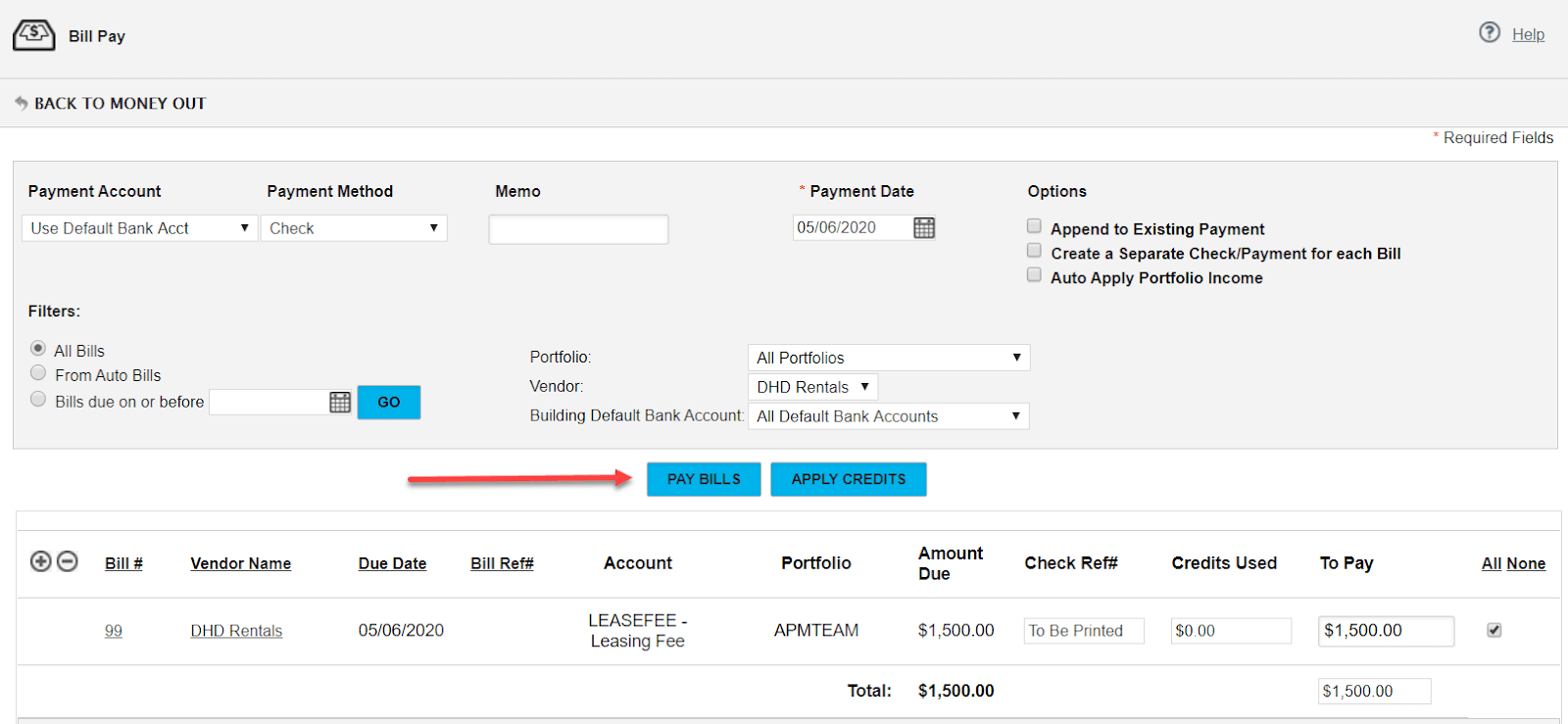Select All bills link
The image size is (1568, 724).
[x=1492, y=563]
